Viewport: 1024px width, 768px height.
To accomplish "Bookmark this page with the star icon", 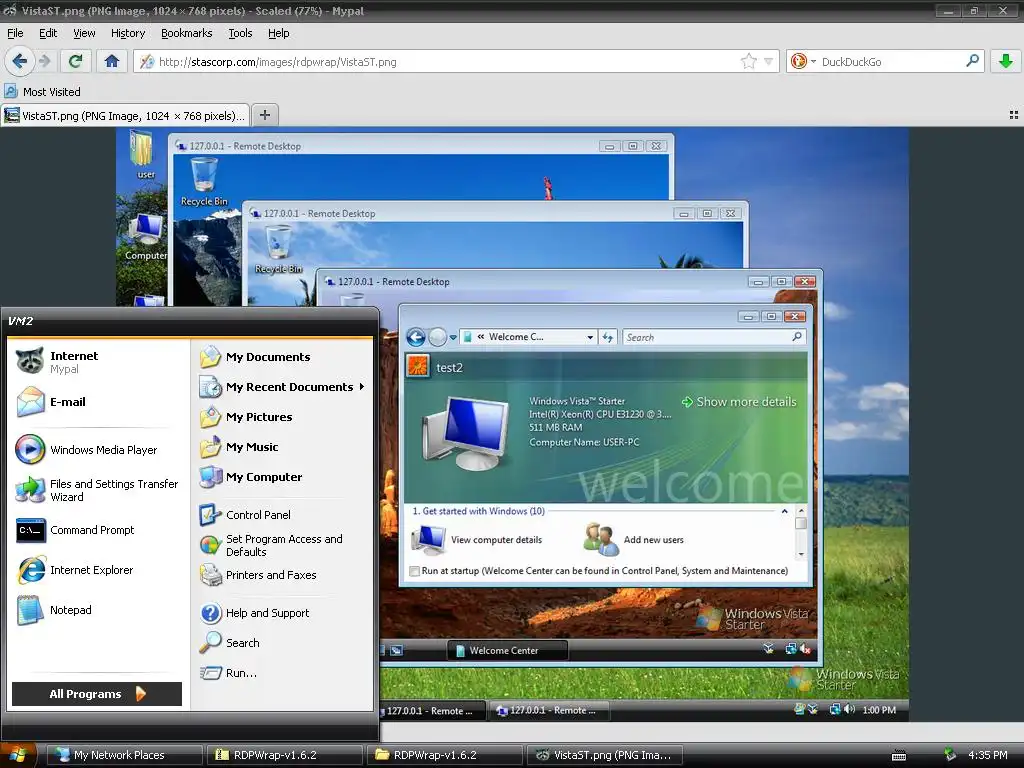I will pyautogui.click(x=748, y=61).
